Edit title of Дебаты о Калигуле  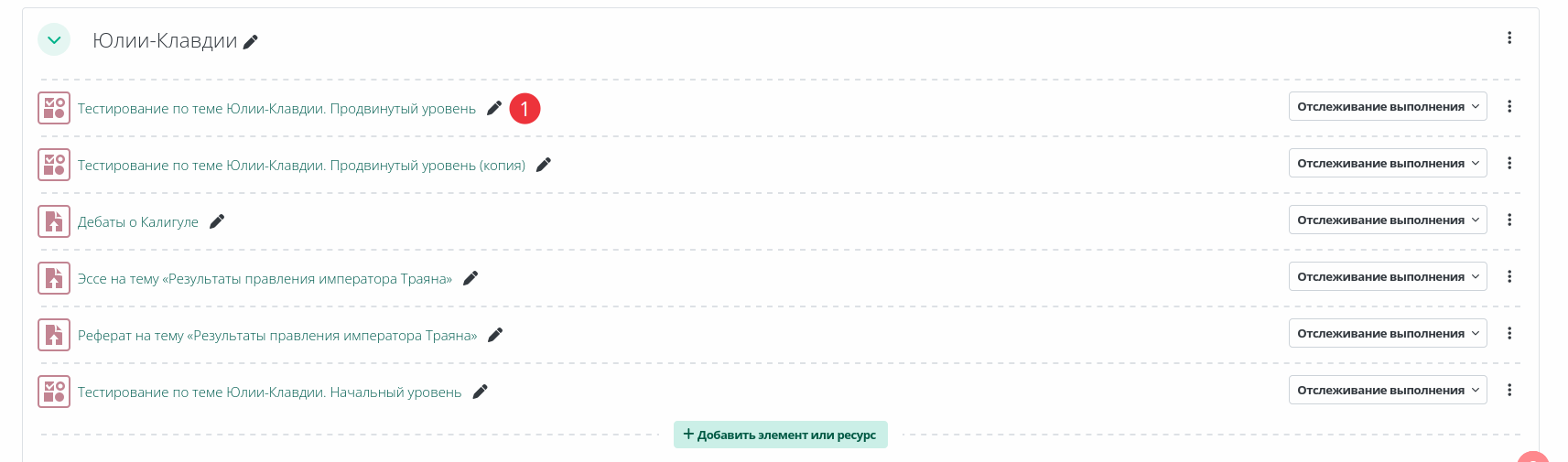(217, 221)
